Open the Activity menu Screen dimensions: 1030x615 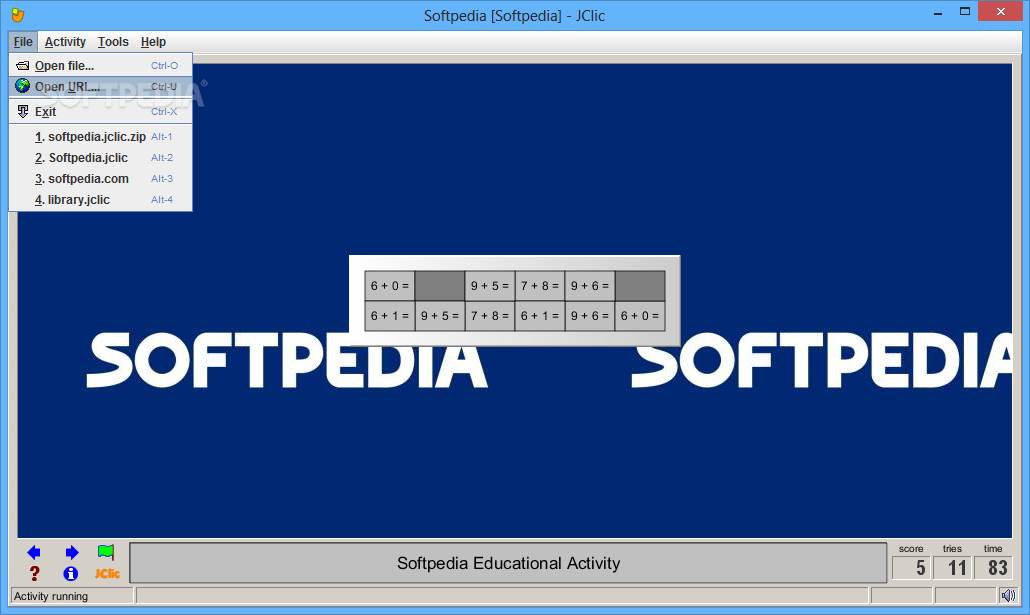(x=65, y=42)
